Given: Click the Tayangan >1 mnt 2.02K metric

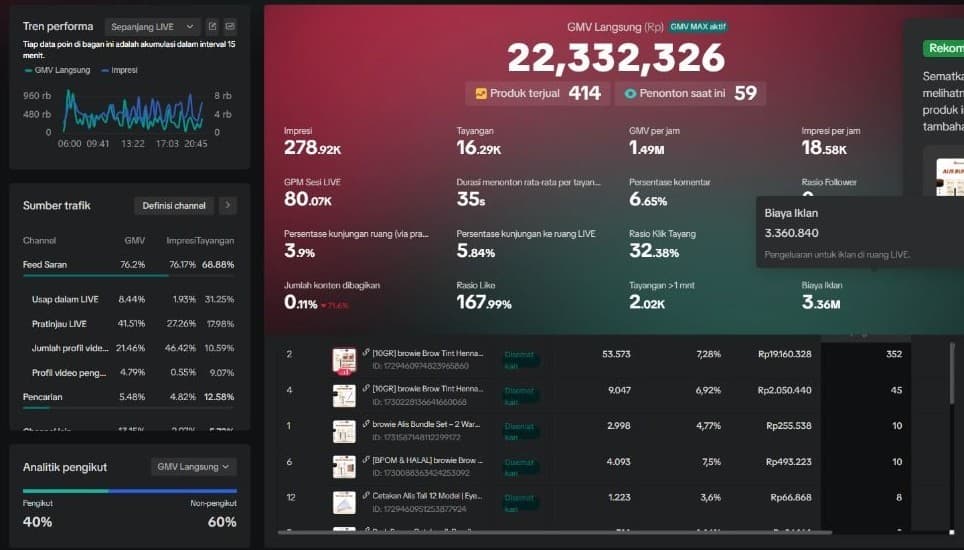Looking at the screenshot, I should [x=662, y=296].
